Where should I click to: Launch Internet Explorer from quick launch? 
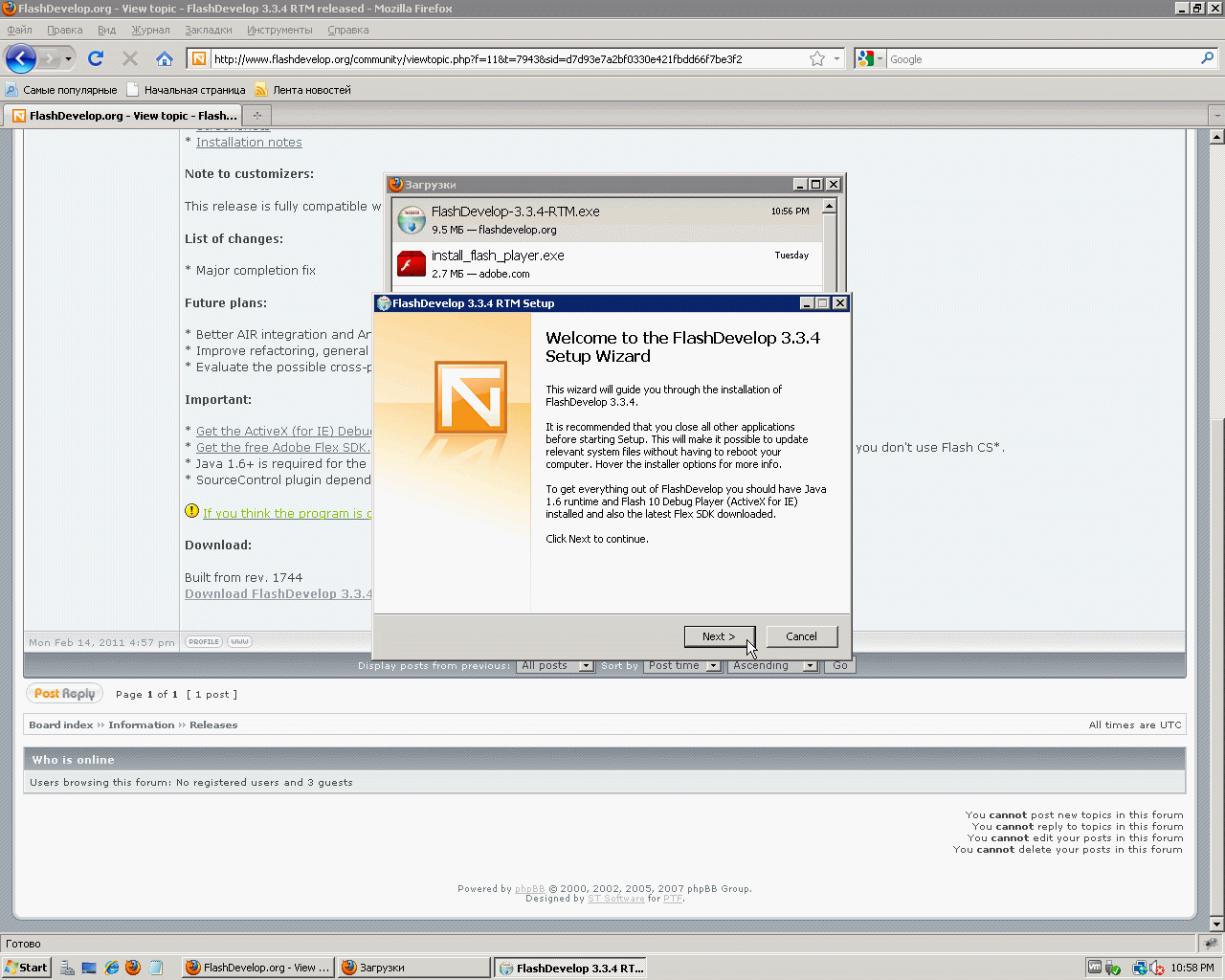[111, 968]
